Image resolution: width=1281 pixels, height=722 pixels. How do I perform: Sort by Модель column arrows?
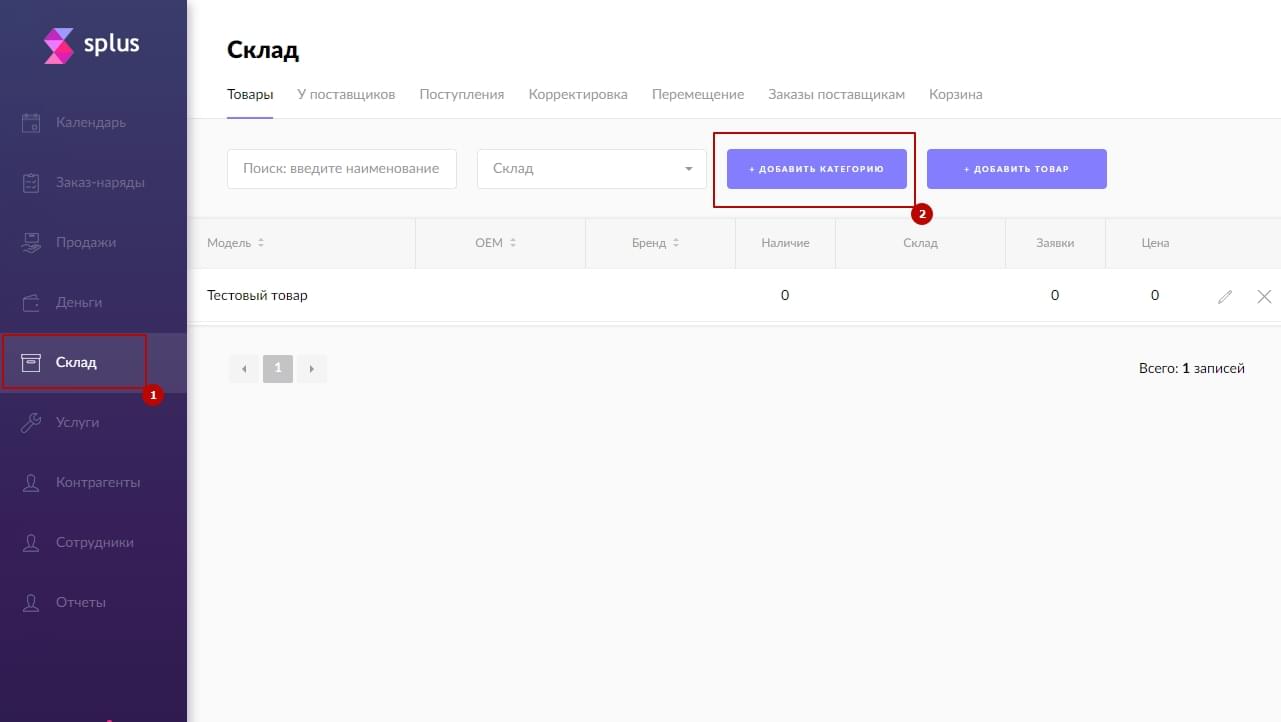(x=261, y=243)
